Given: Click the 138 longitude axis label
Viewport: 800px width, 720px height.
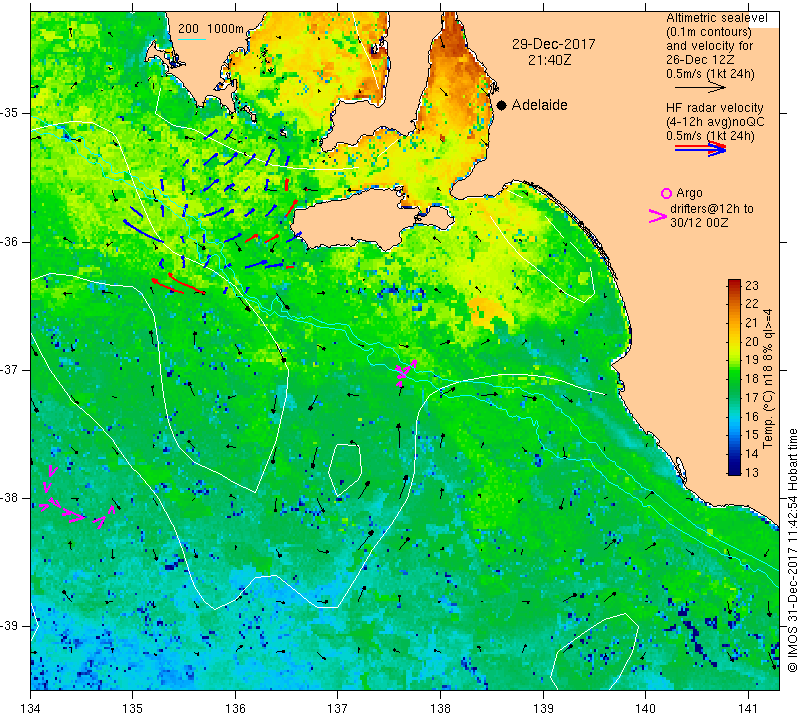Looking at the screenshot, I should point(440,709).
